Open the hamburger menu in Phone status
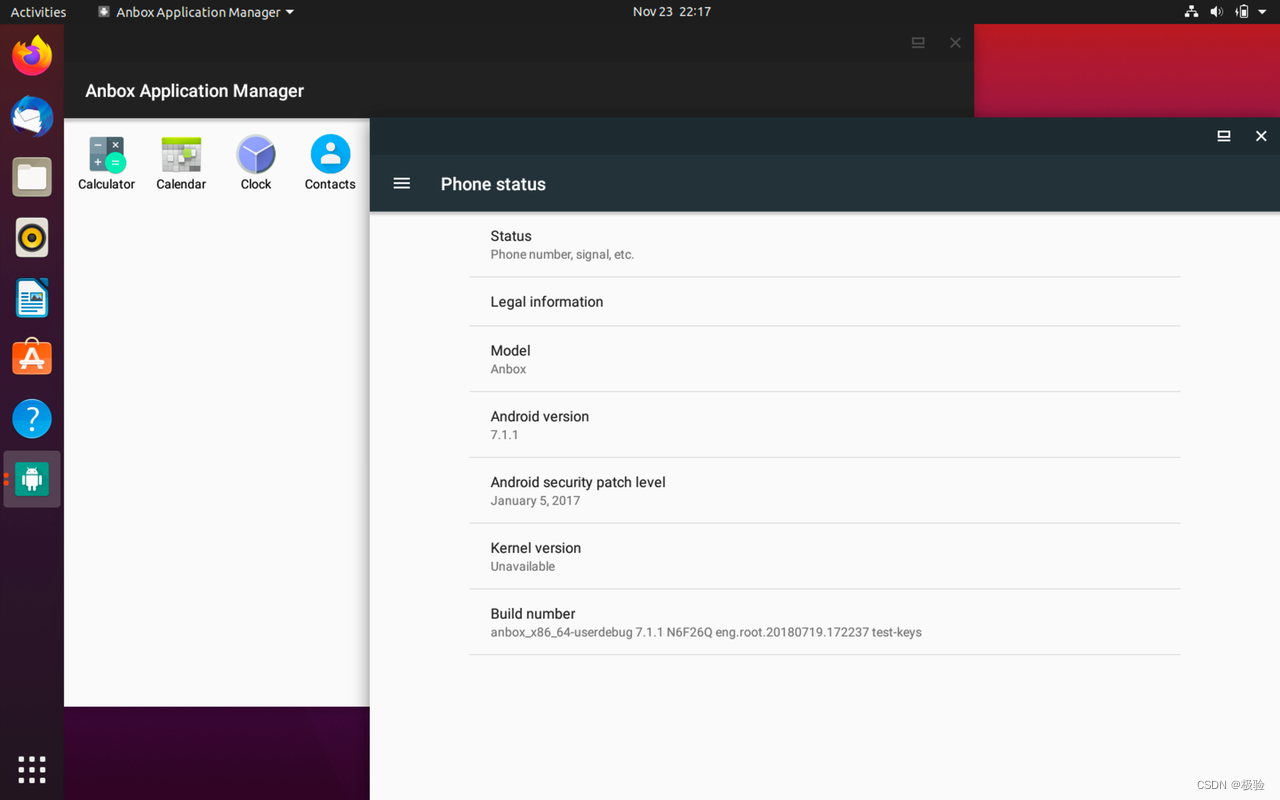1280x800 pixels. click(x=402, y=183)
